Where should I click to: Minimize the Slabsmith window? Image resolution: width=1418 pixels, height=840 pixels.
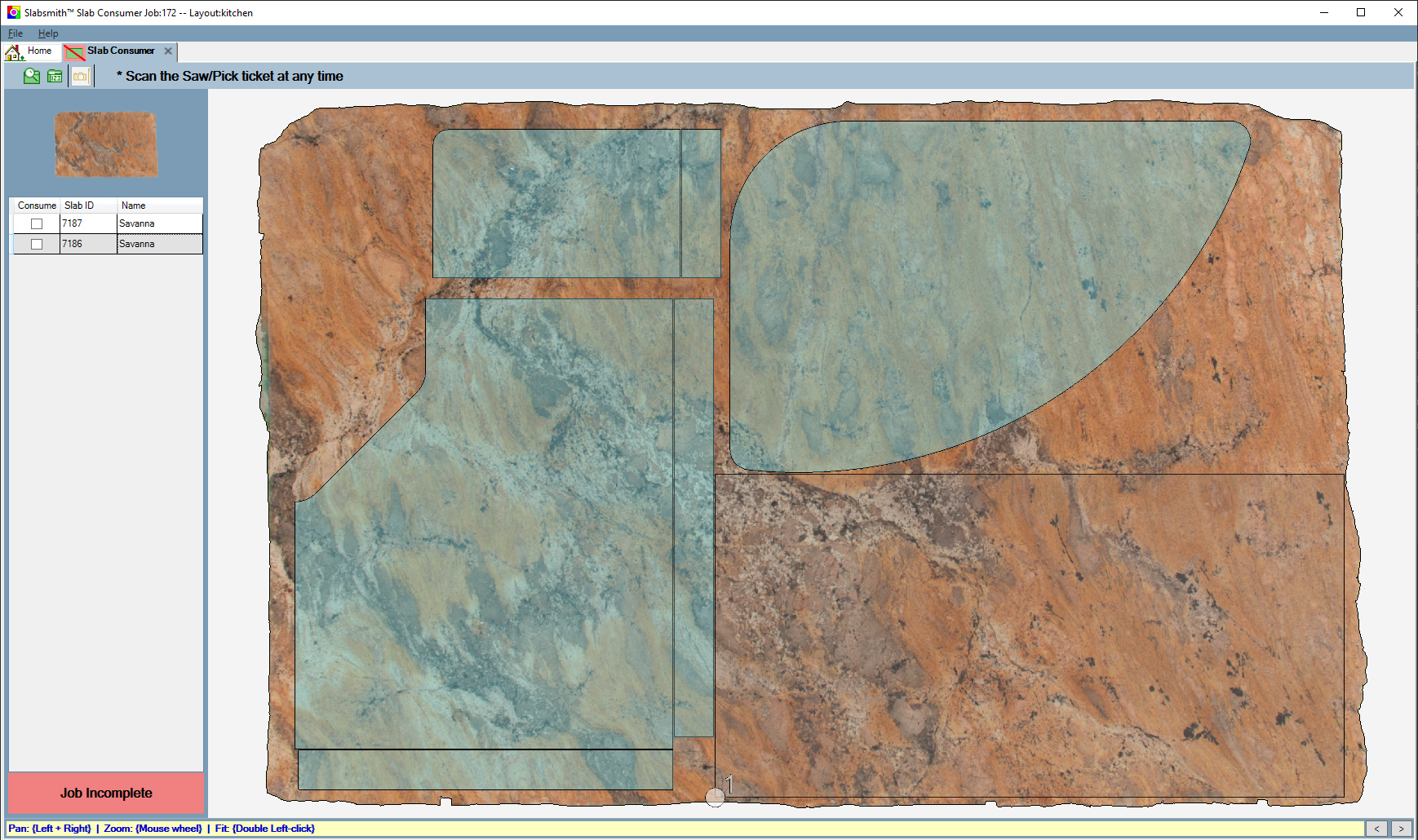click(x=1324, y=12)
